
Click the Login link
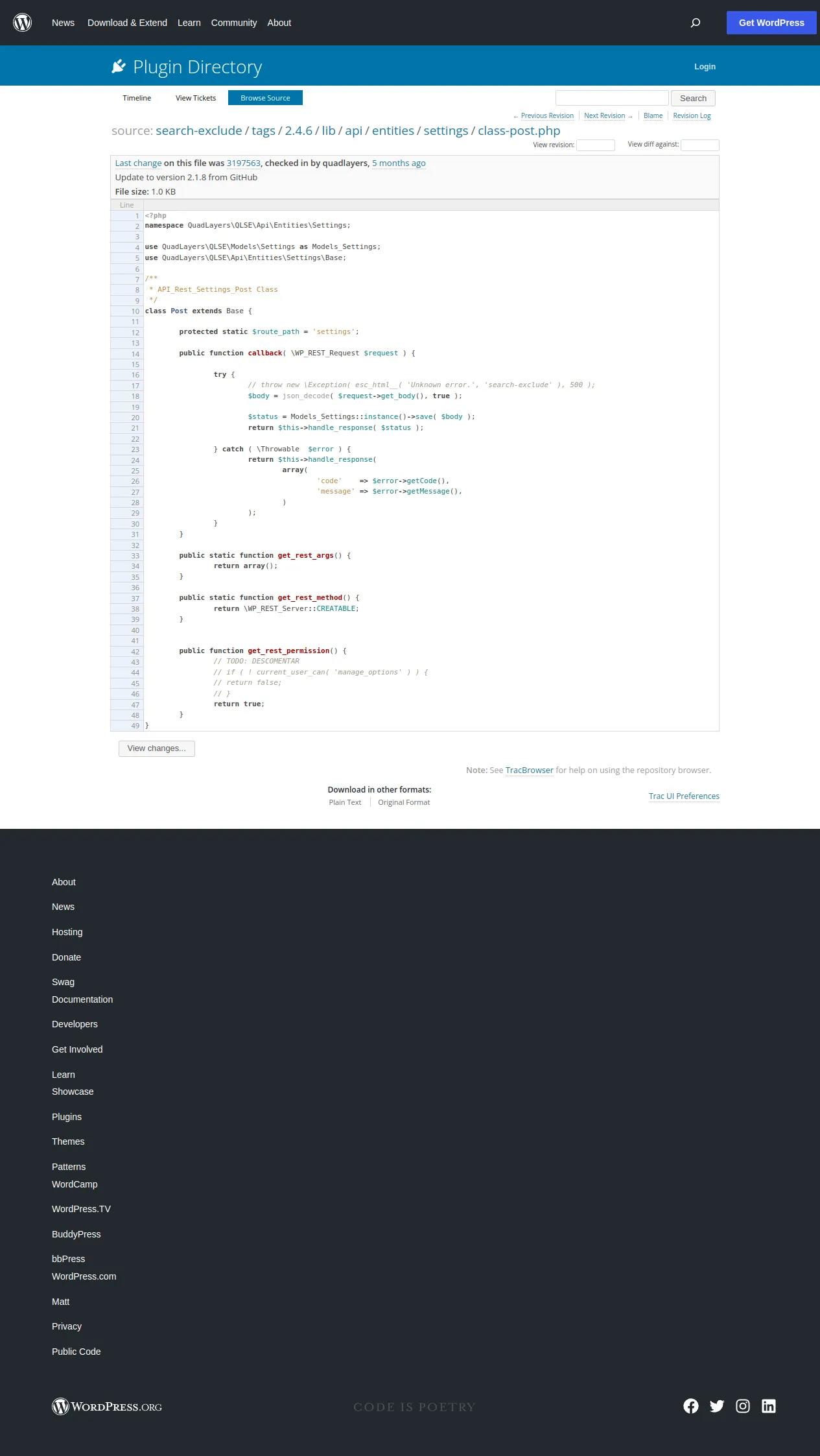click(705, 67)
